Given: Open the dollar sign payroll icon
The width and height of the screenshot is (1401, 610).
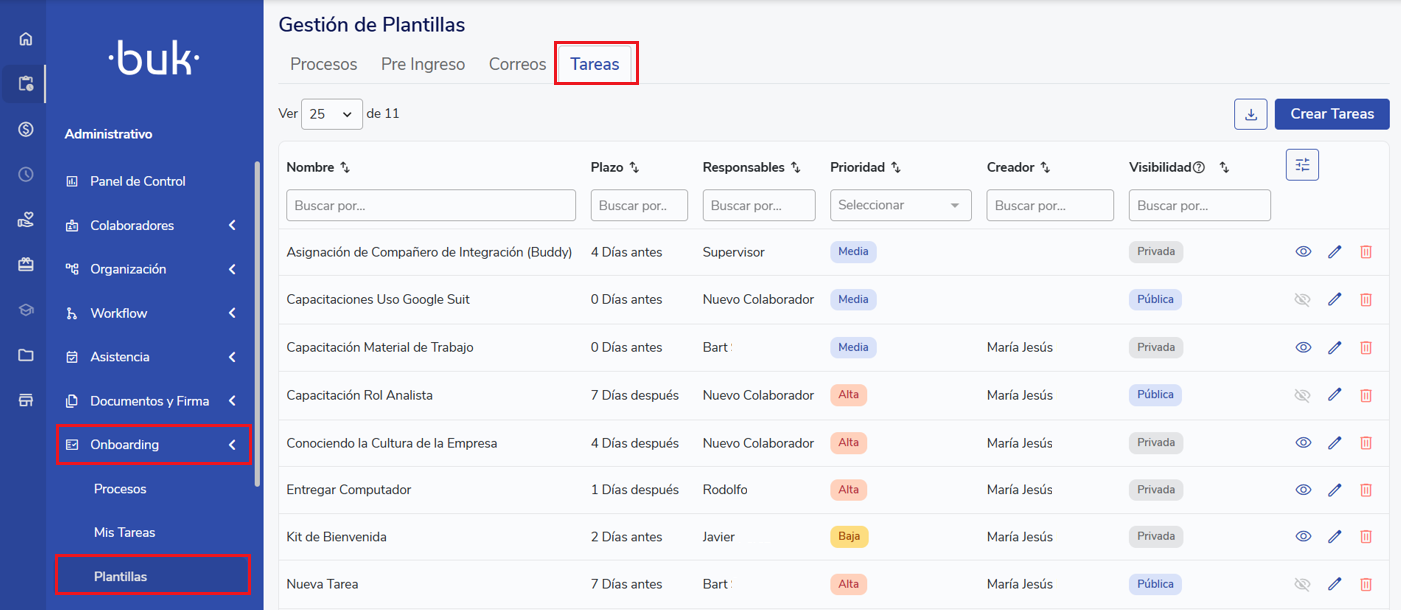Looking at the screenshot, I should [x=26, y=129].
